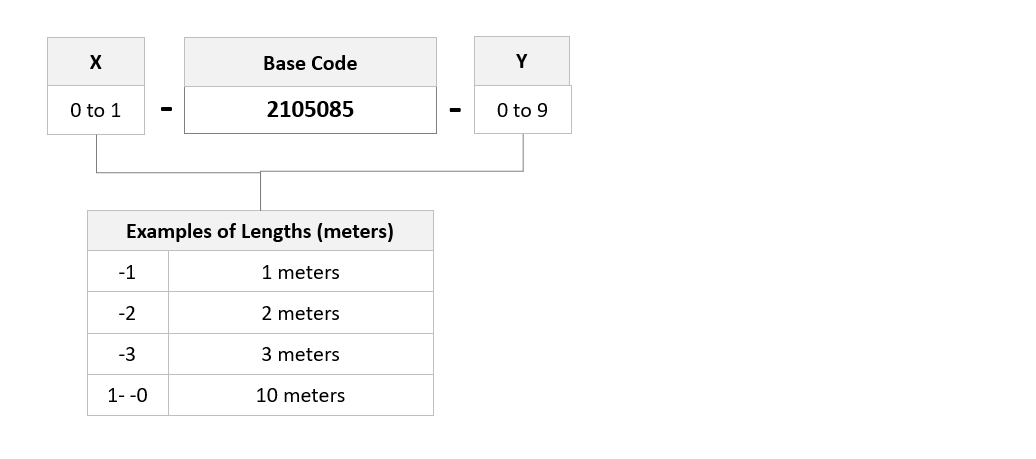This screenshot has width=1036, height=459.
Task: Select the '-1' code cell
Action: tap(128, 271)
